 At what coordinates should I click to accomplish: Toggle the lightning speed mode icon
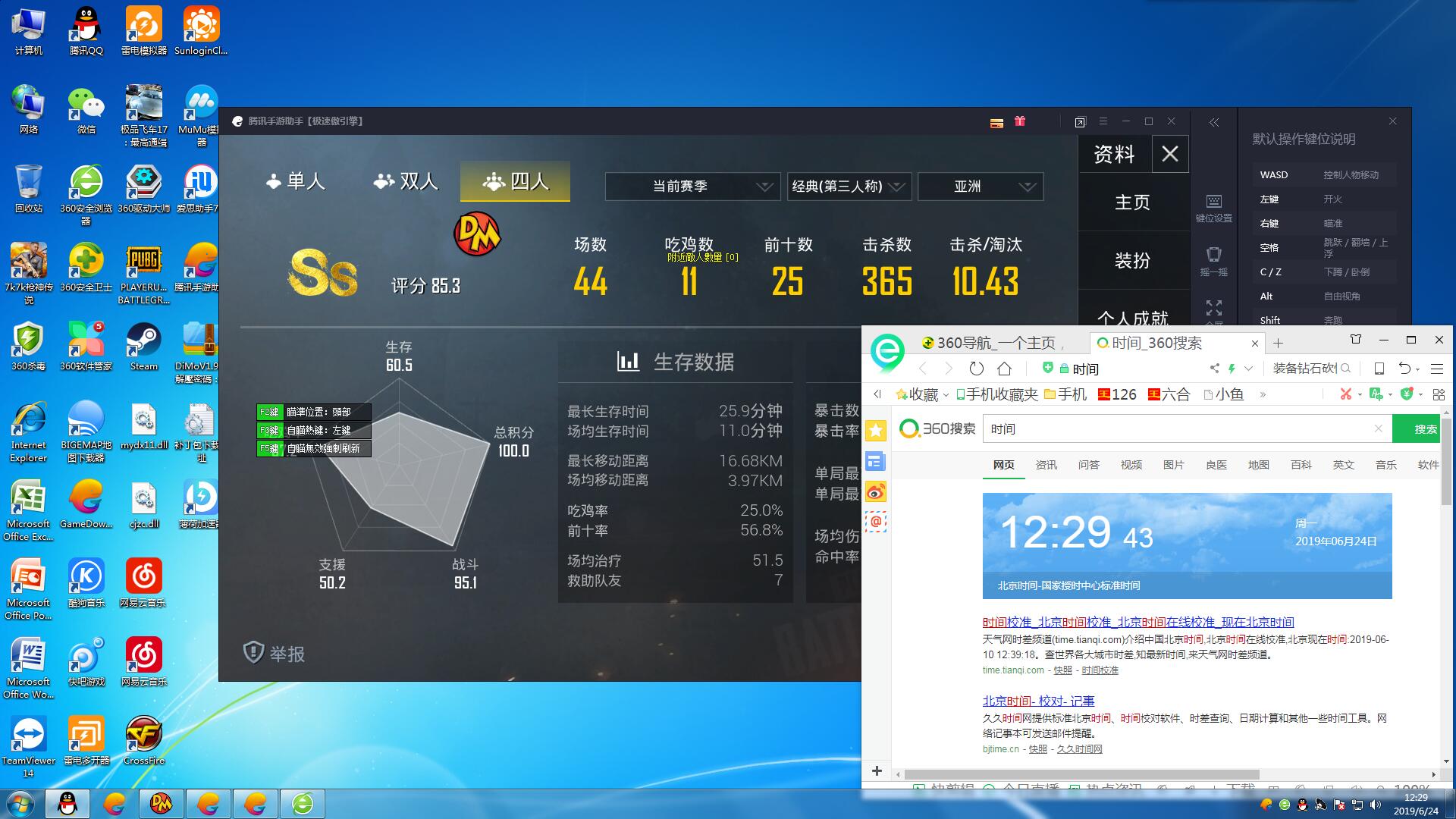coord(1231,369)
